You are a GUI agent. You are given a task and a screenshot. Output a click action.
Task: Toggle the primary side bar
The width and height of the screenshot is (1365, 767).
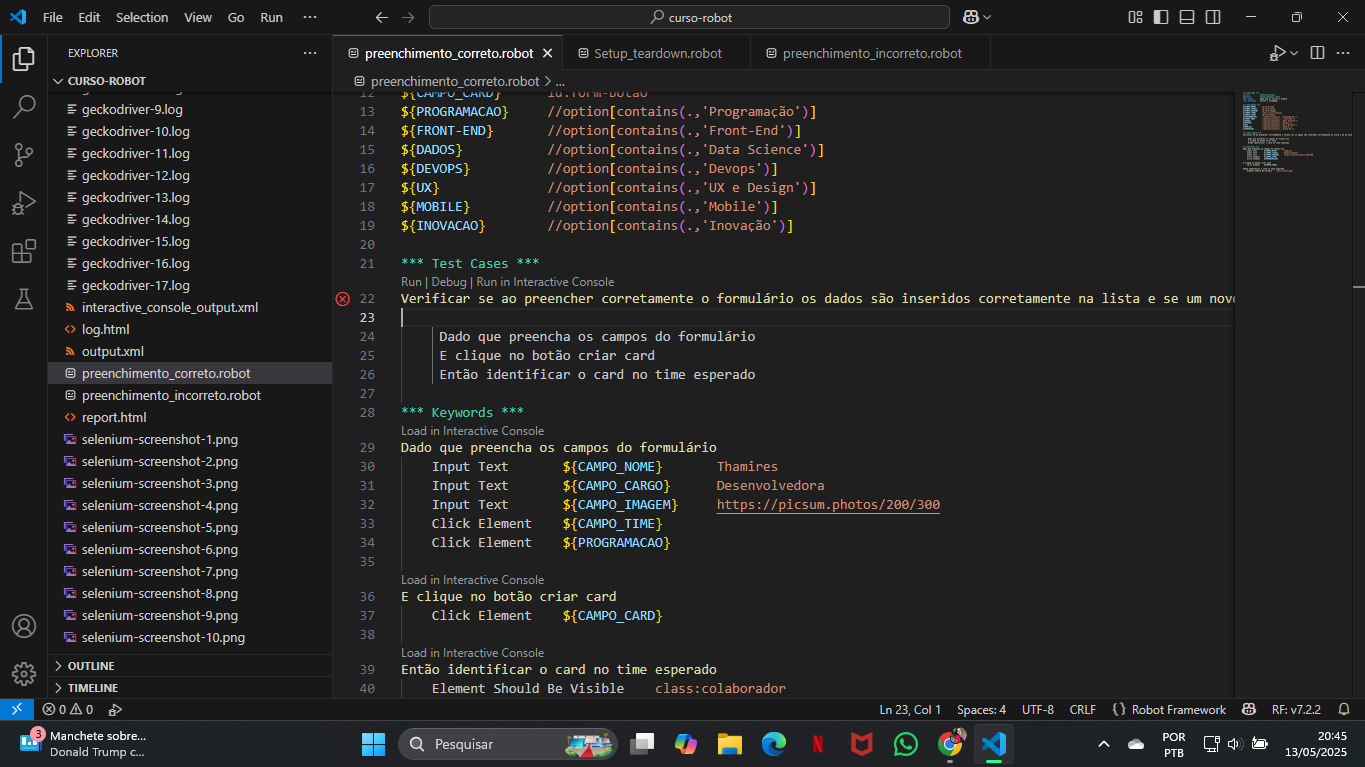1161,17
